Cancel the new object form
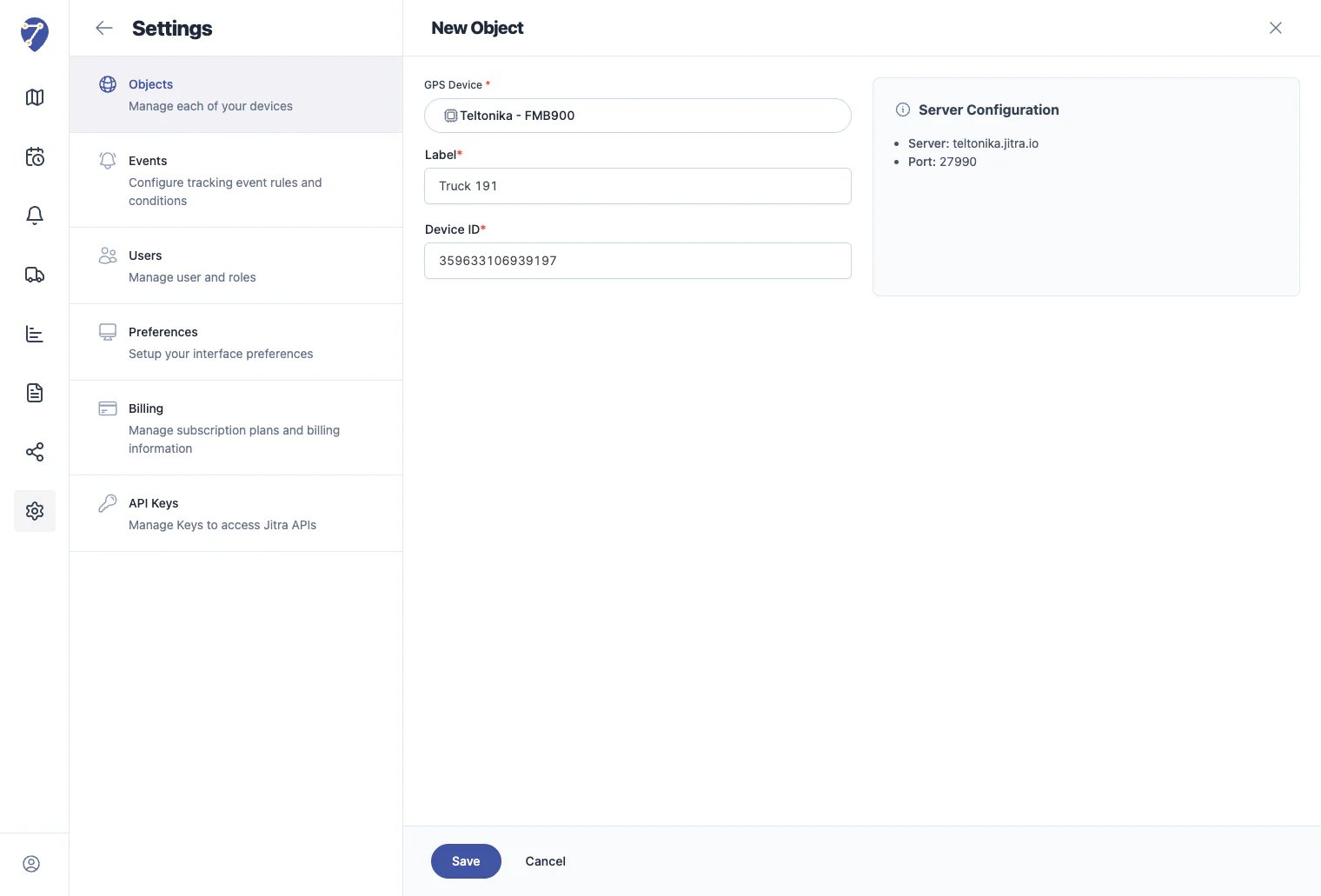The width and height of the screenshot is (1321, 896). (546, 861)
